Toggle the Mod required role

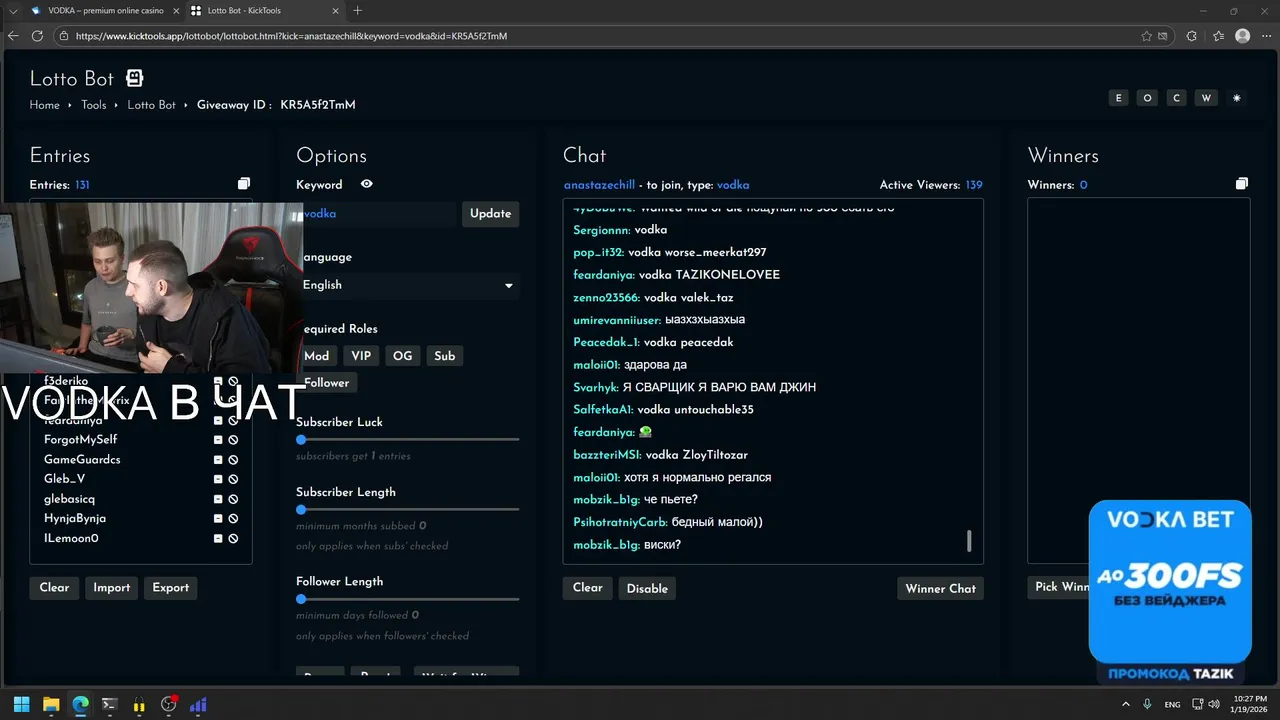click(x=316, y=356)
